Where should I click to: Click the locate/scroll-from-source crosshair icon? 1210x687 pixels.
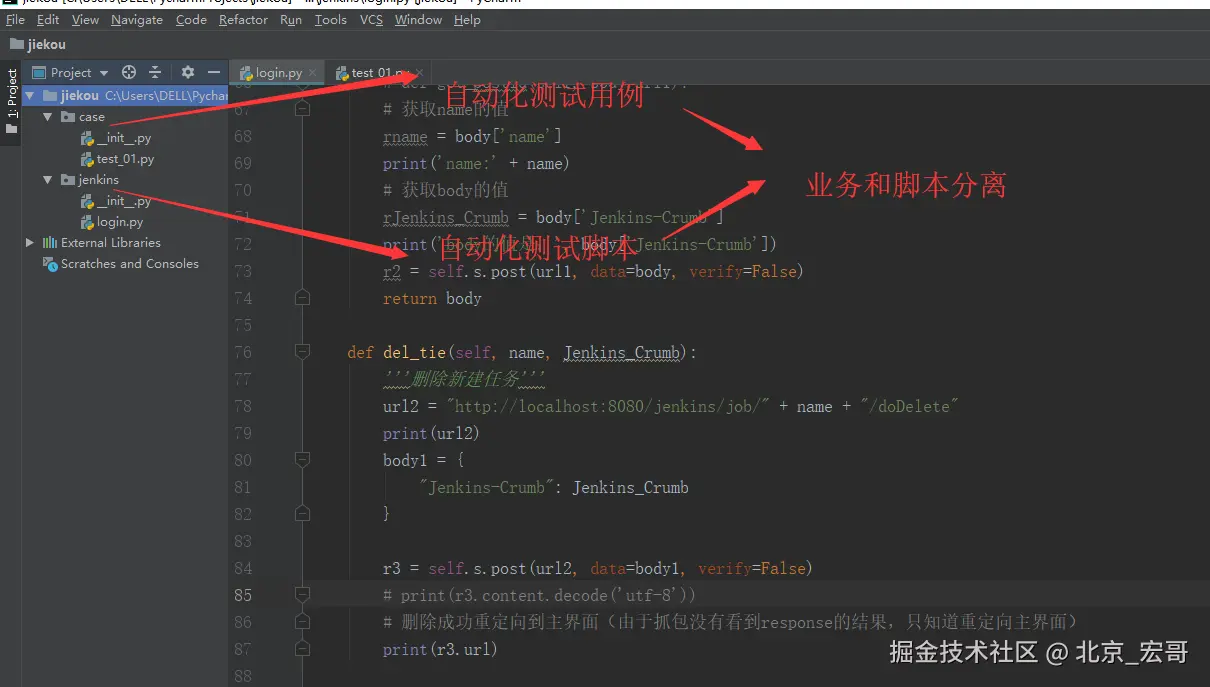pyautogui.click(x=128, y=72)
